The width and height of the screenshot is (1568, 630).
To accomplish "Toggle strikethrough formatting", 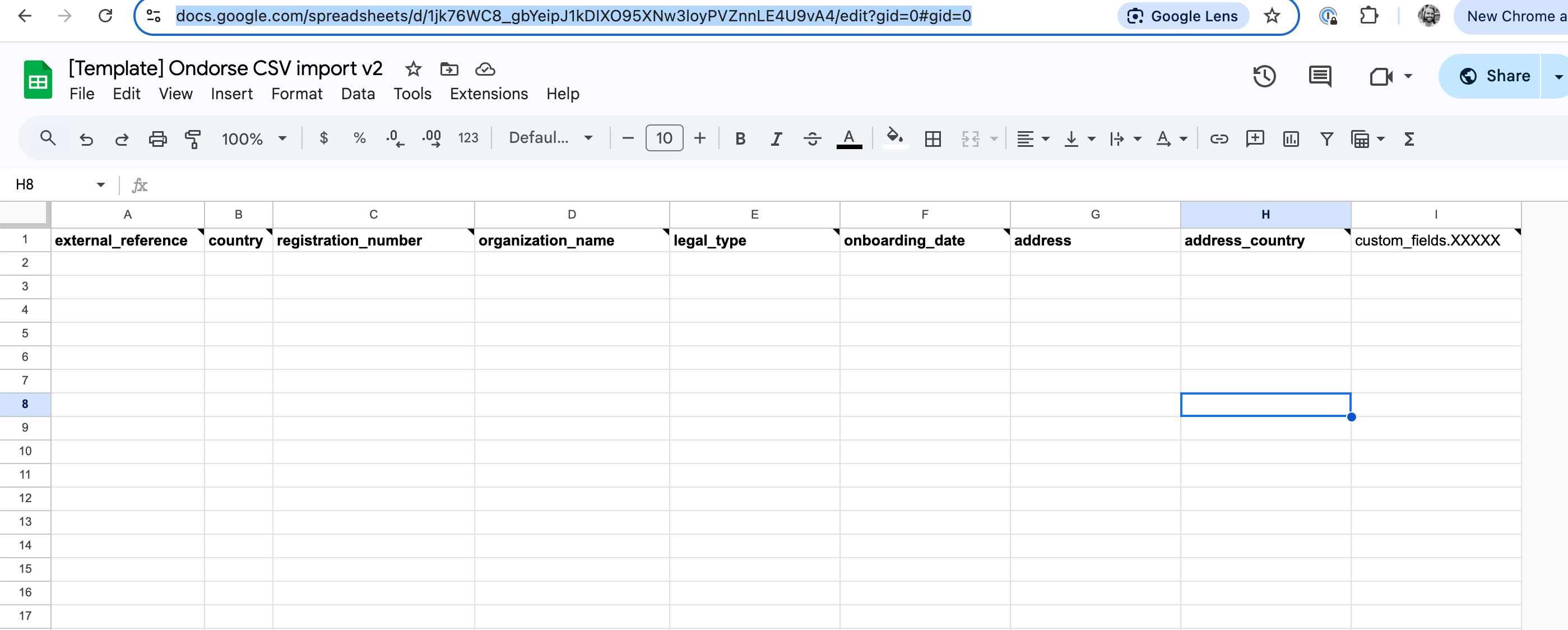I will (811, 139).
